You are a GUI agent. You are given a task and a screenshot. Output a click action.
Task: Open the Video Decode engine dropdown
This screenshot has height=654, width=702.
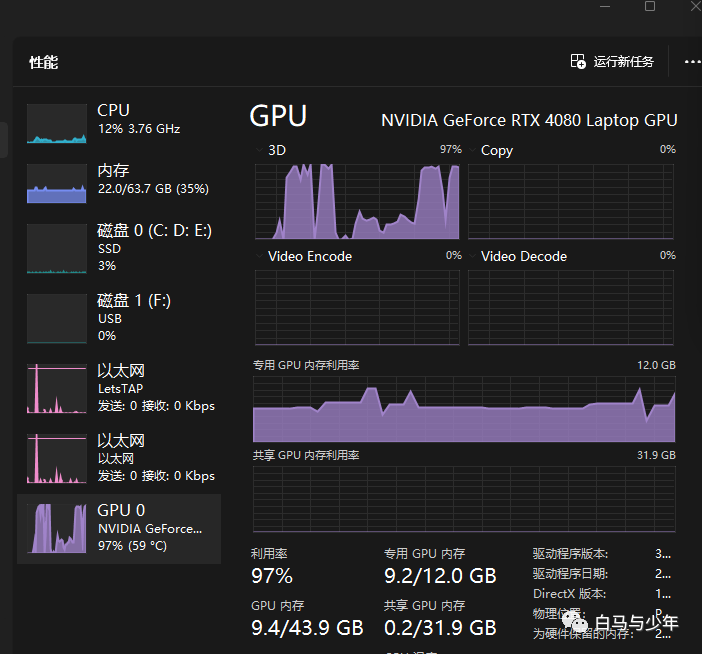[x=473, y=256]
